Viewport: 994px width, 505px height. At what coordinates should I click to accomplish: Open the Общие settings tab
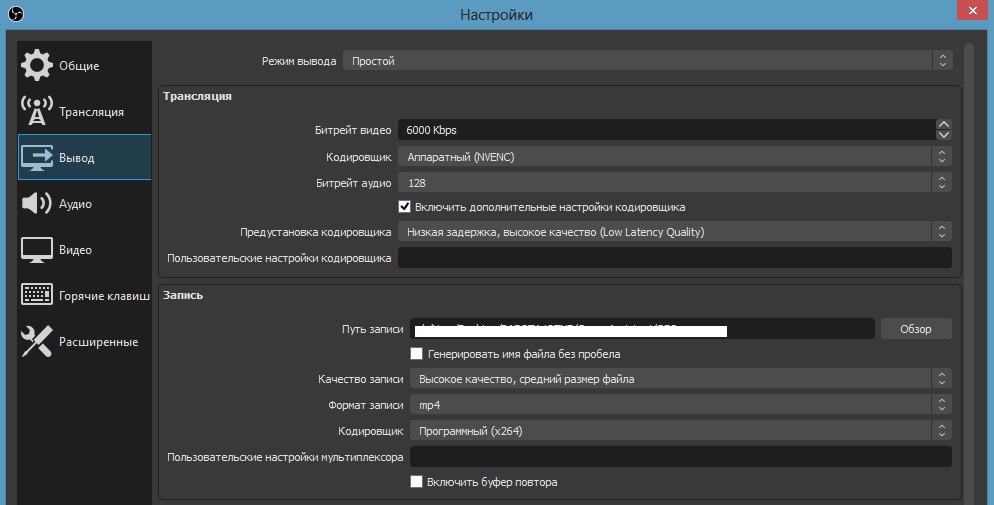coord(79,66)
